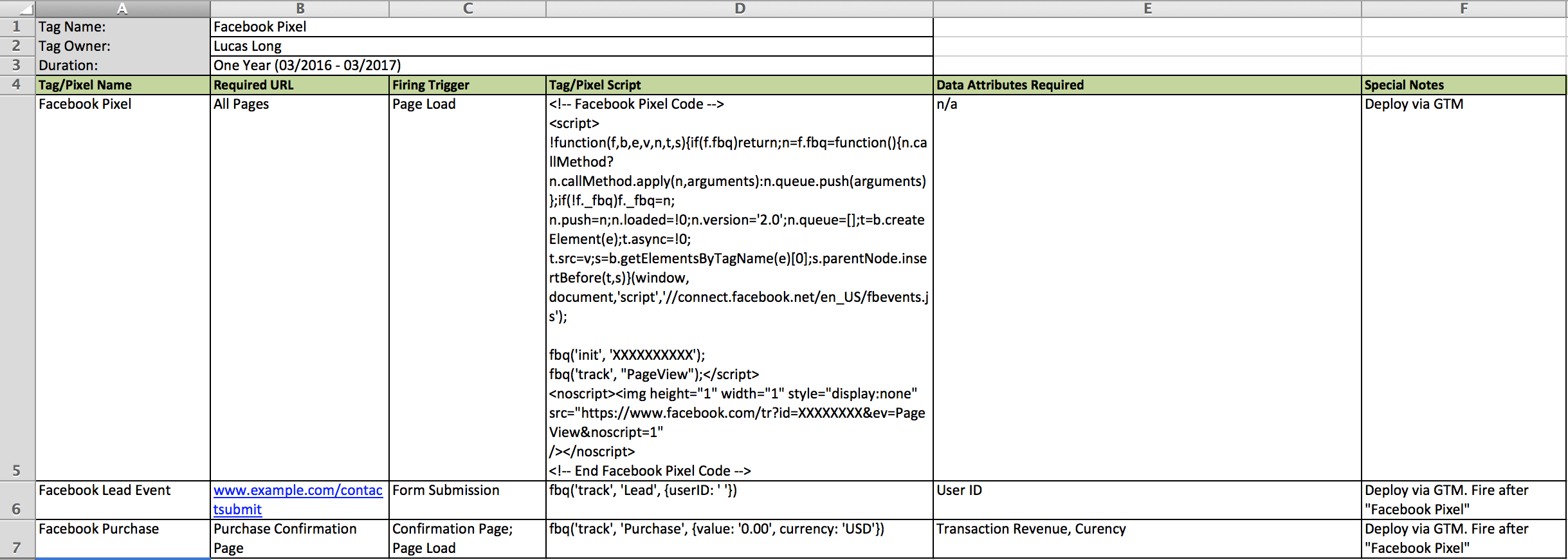Select the 'Form Submission' cell
This screenshot has width=1568, height=560.
[468, 500]
